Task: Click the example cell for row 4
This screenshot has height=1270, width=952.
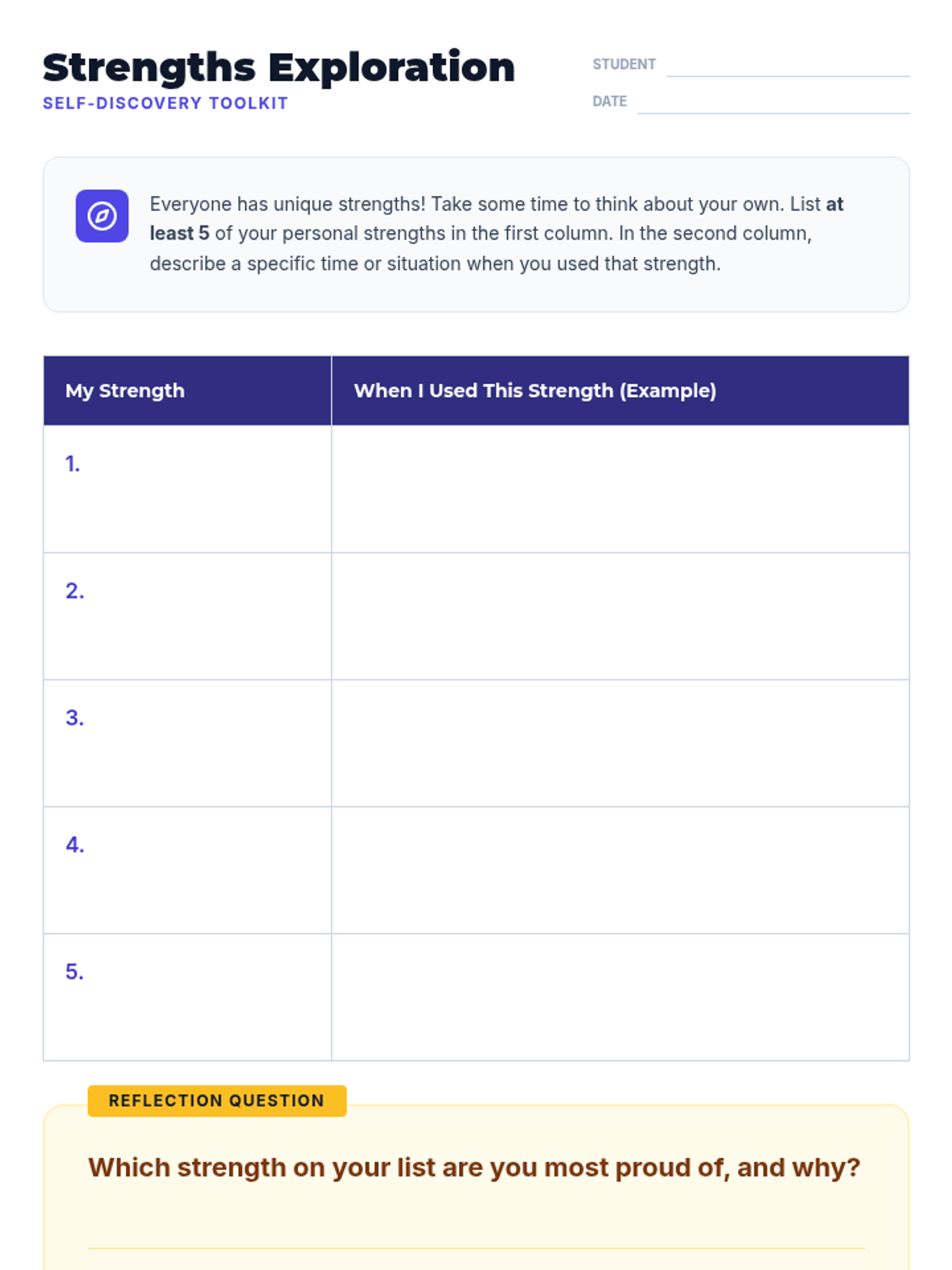Action: coord(620,870)
